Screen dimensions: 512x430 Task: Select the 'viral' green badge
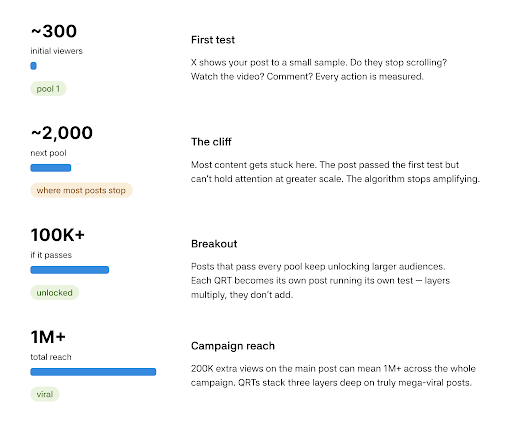[x=45, y=394]
